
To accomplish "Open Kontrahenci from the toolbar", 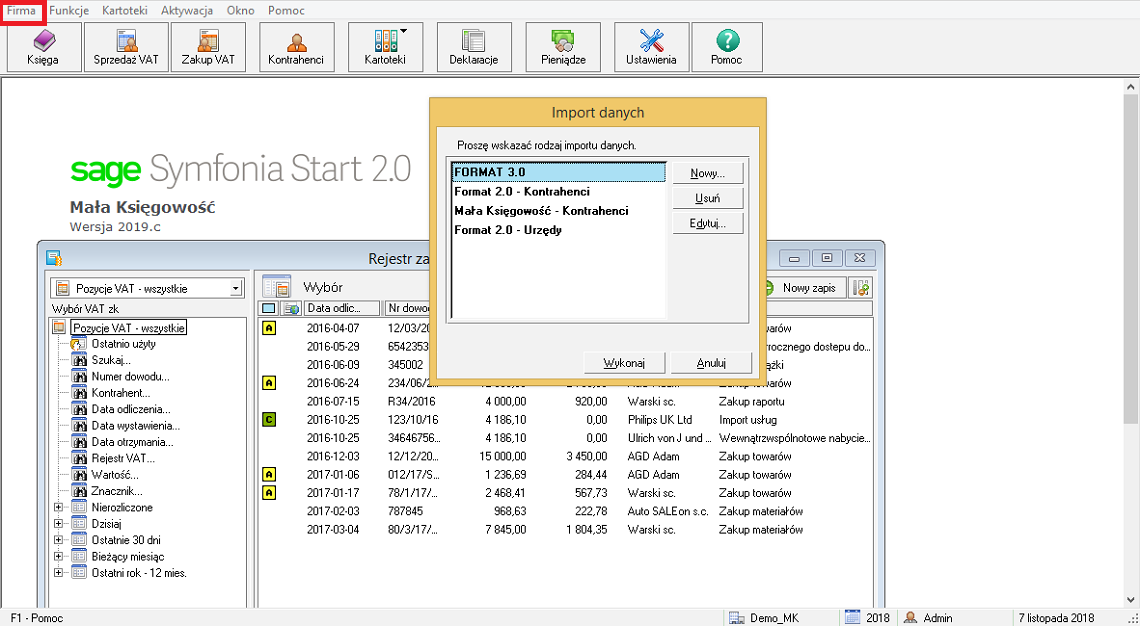I will pos(296,47).
